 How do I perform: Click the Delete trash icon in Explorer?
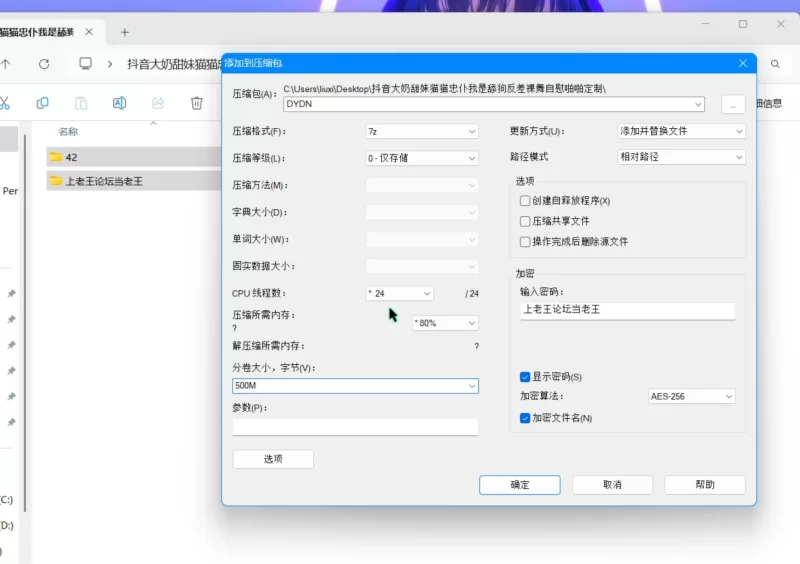pos(196,103)
